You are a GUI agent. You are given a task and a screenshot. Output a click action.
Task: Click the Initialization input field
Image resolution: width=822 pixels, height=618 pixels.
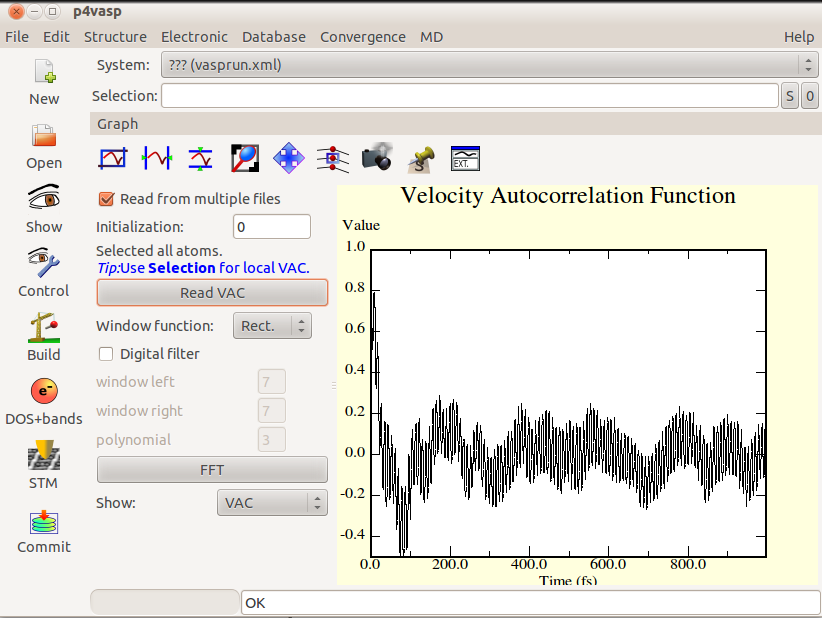pyautogui.click(x=271, y=227)
